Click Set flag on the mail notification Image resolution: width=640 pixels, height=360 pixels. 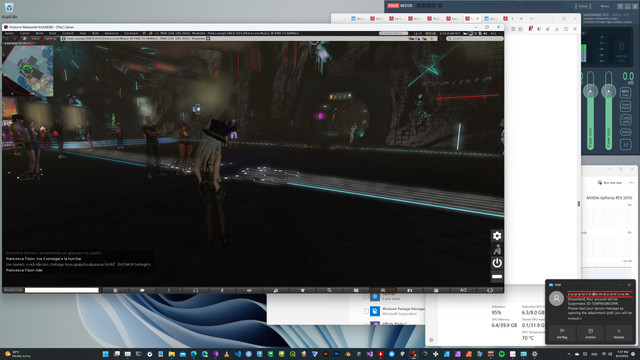click(x=562, y=333)
